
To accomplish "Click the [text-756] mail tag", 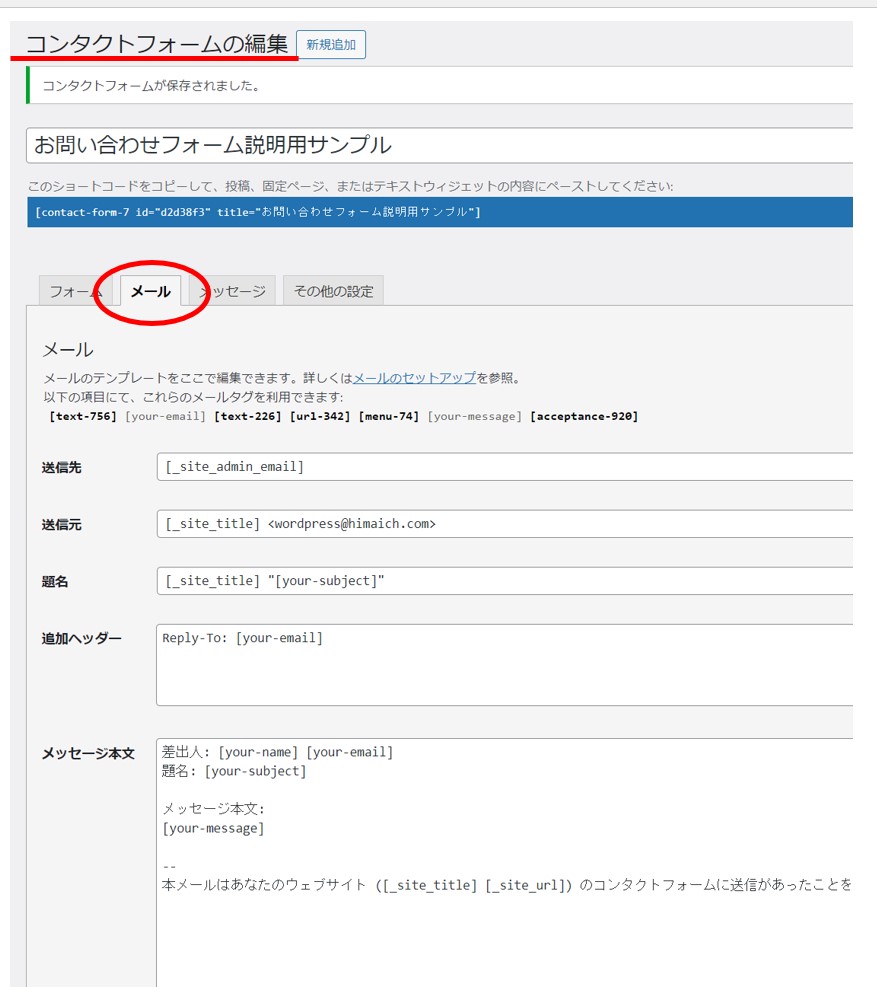I will pyautogui.click(x=83, y=416).
